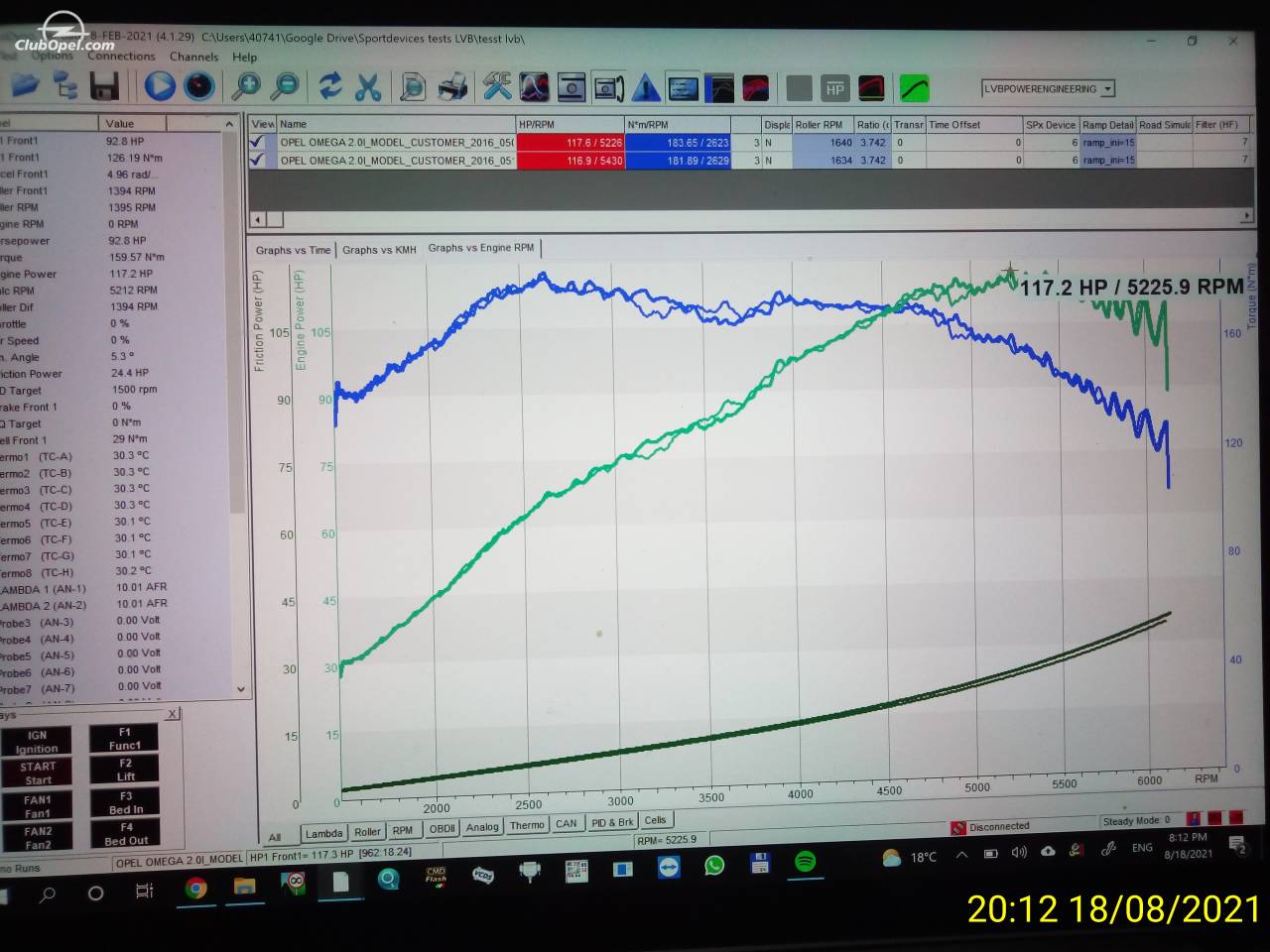Click the Windows taskbar search icon

pyautogui.click(x=47, y=893)
